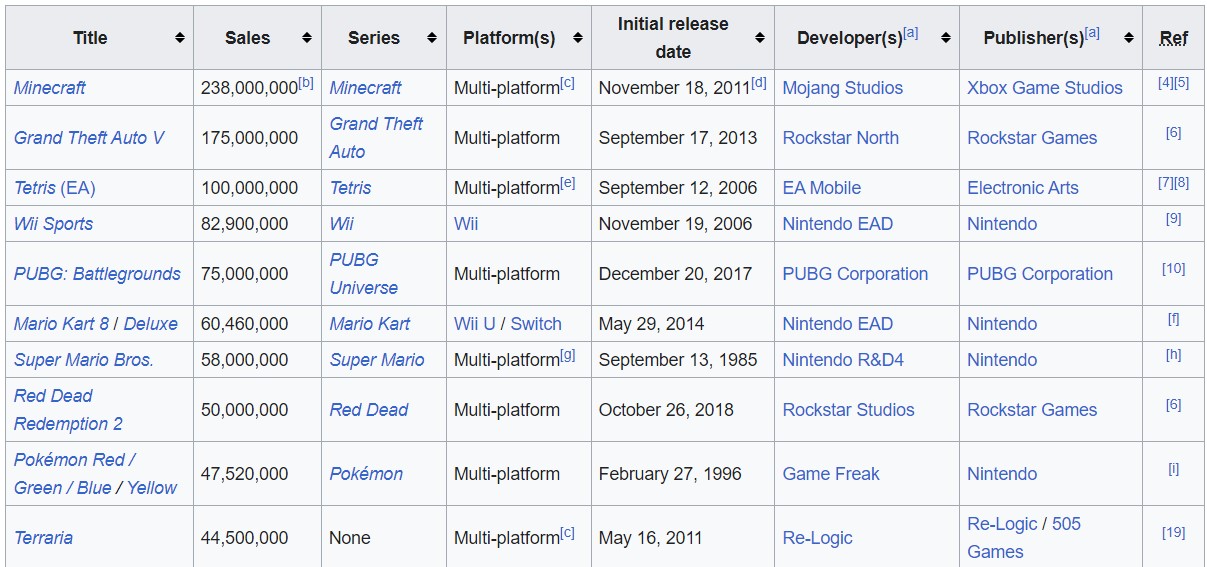This screenshot has height=567, width=1207.
Task: Open the Minecraft title link
Action: pos(50,88)
